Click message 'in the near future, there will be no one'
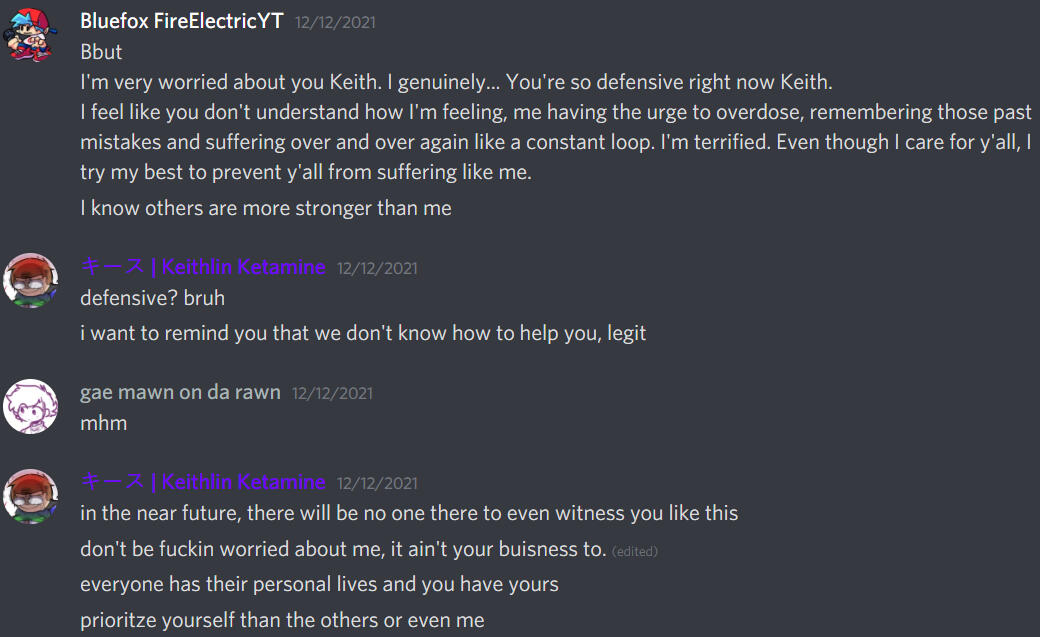Screen dimensions: 1040x637 [x=409, y=513]
